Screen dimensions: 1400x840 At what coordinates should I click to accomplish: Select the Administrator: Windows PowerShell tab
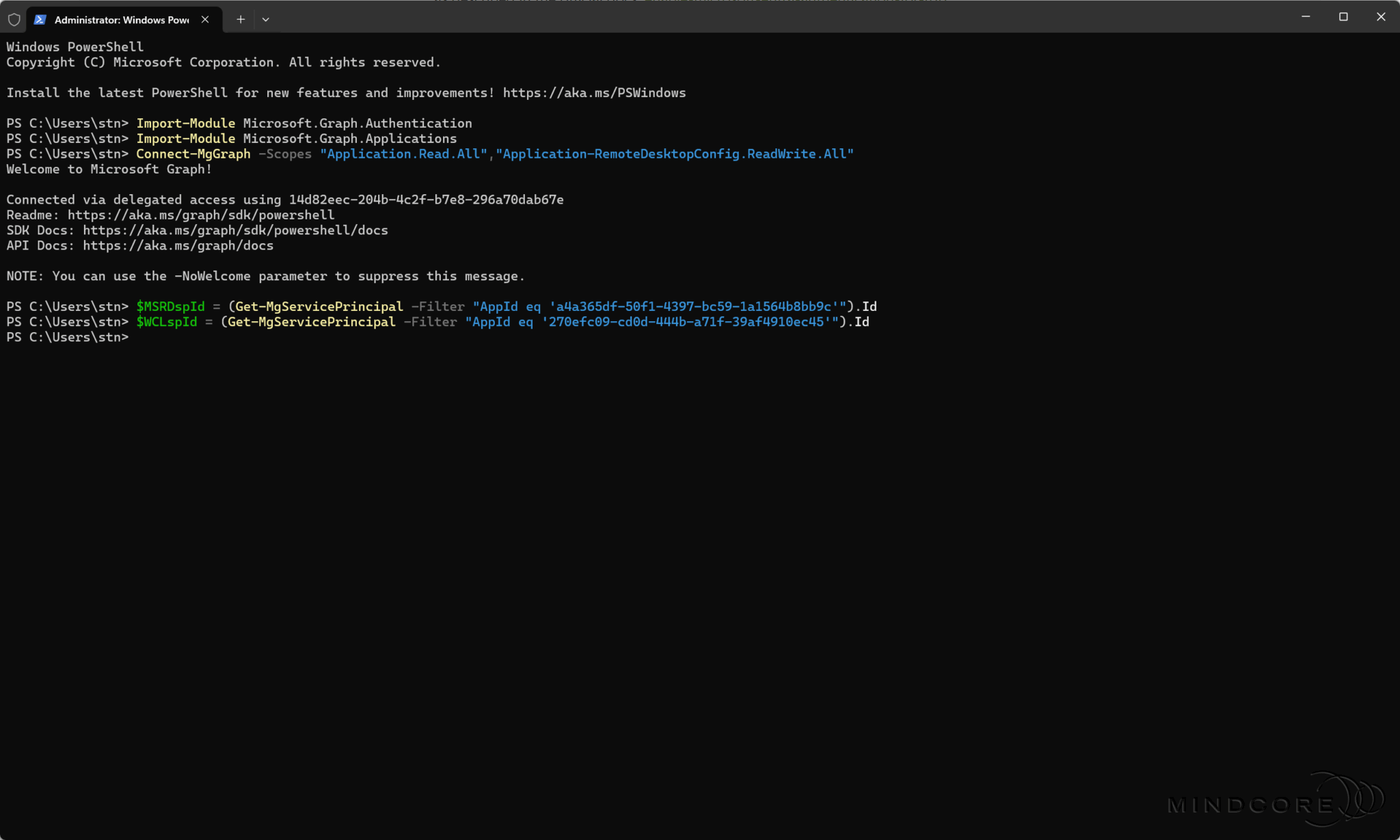tap(121, 20)
